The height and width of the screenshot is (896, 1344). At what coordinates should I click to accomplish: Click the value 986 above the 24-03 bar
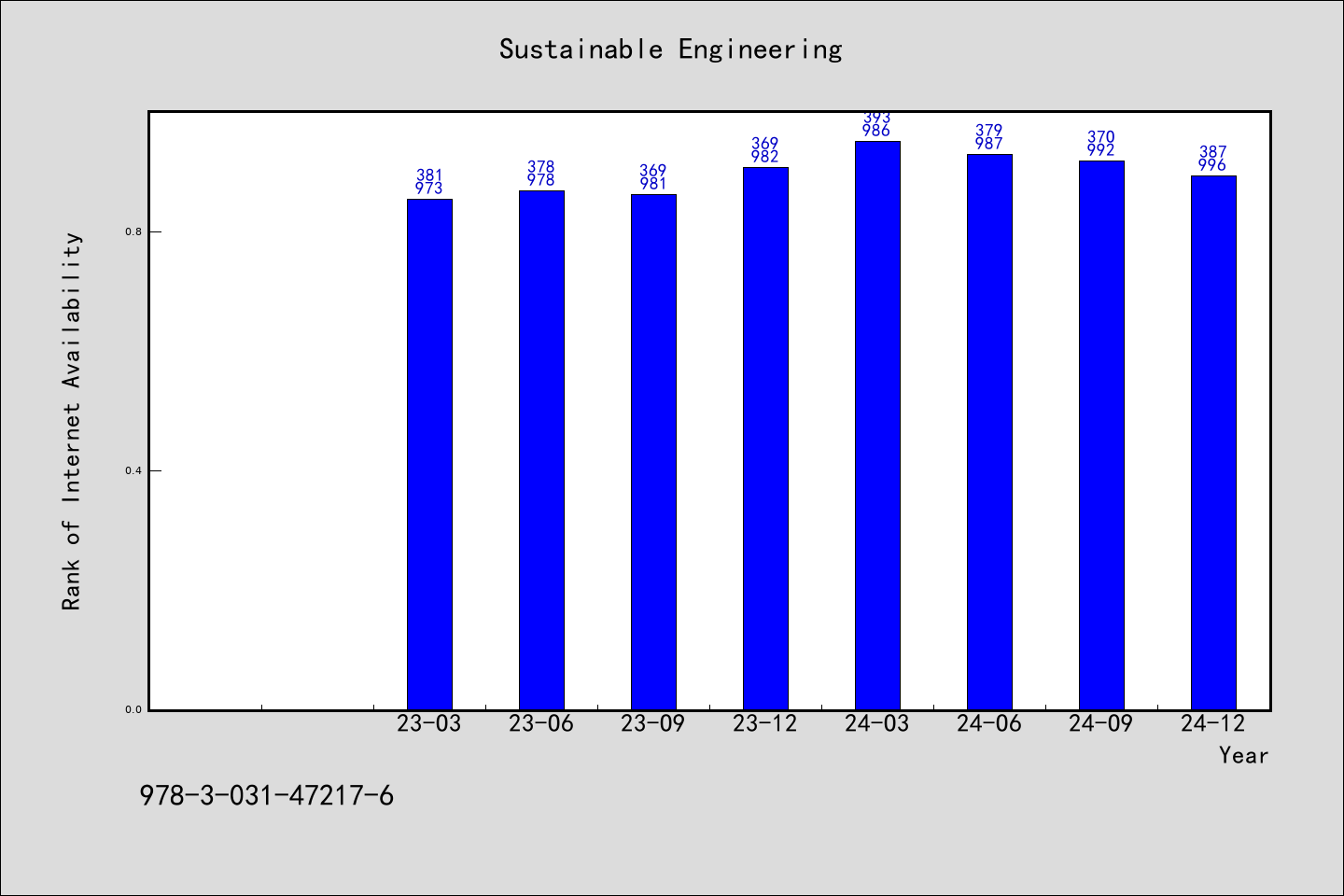click(x=877, y=131)
